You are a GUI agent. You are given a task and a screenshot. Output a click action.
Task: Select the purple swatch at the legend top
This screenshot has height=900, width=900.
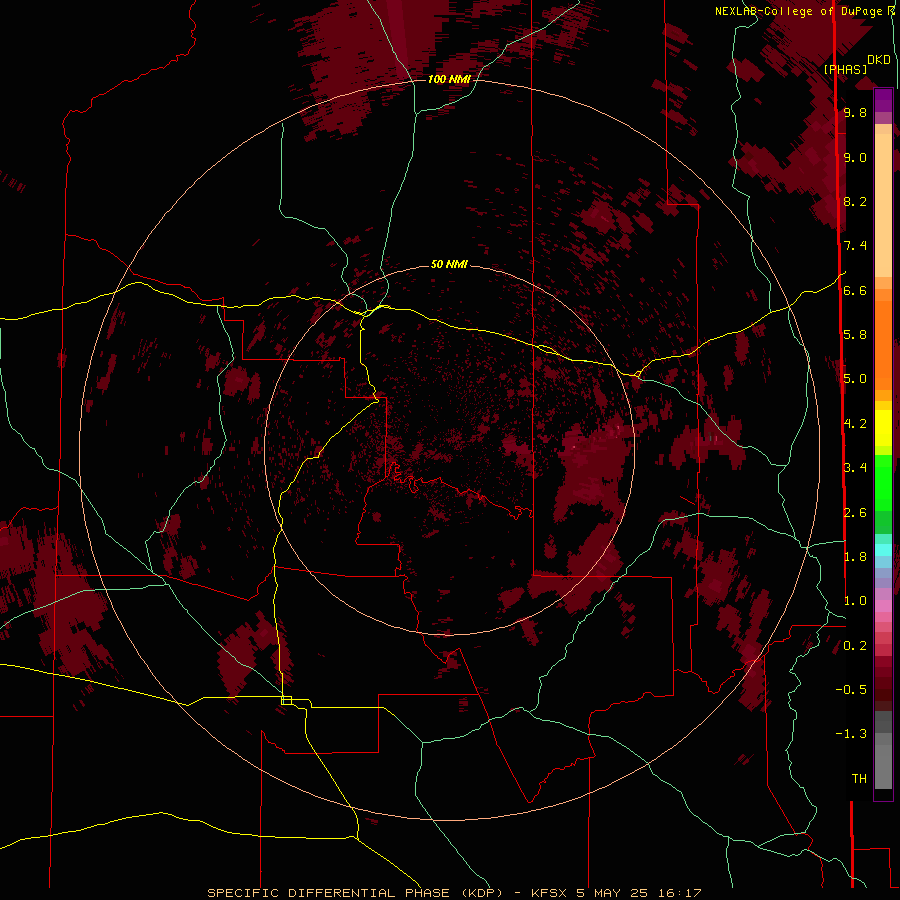coord(883,100)
